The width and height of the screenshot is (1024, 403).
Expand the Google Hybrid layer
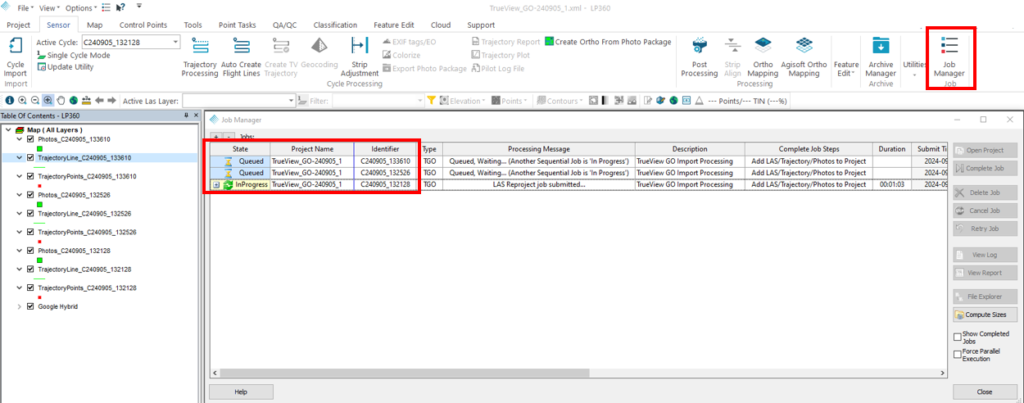[x=19, y=306]
